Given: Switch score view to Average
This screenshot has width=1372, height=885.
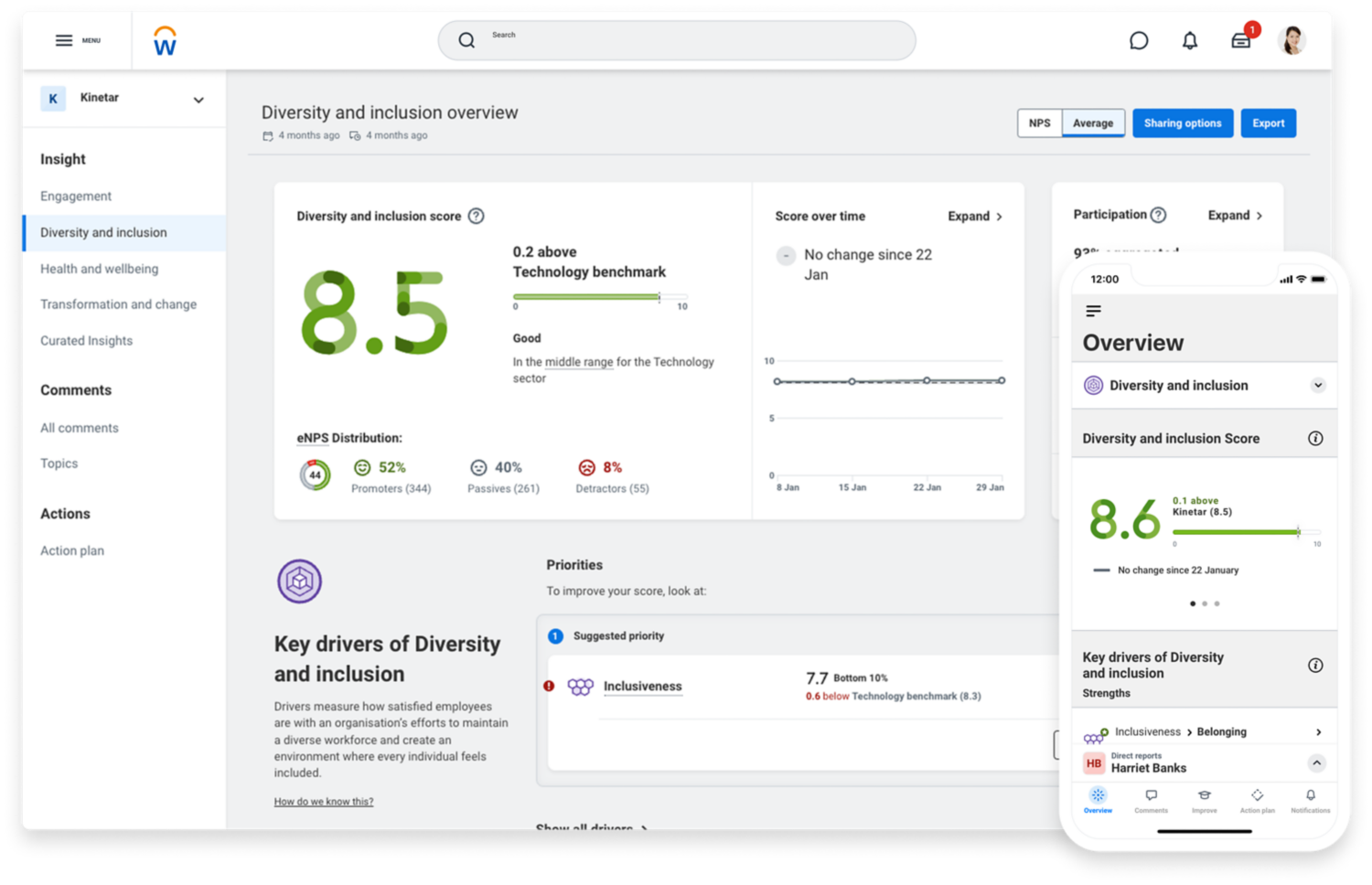Looking at the screenshot, I should pyautogui.click(x=1093, y=123).
